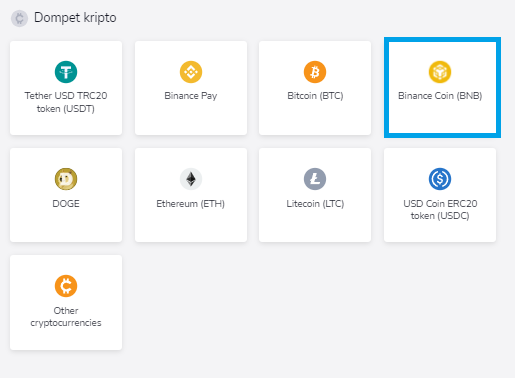515x378 pixels.
Task: Click the Tether USDT green icon
Action: 66,72
